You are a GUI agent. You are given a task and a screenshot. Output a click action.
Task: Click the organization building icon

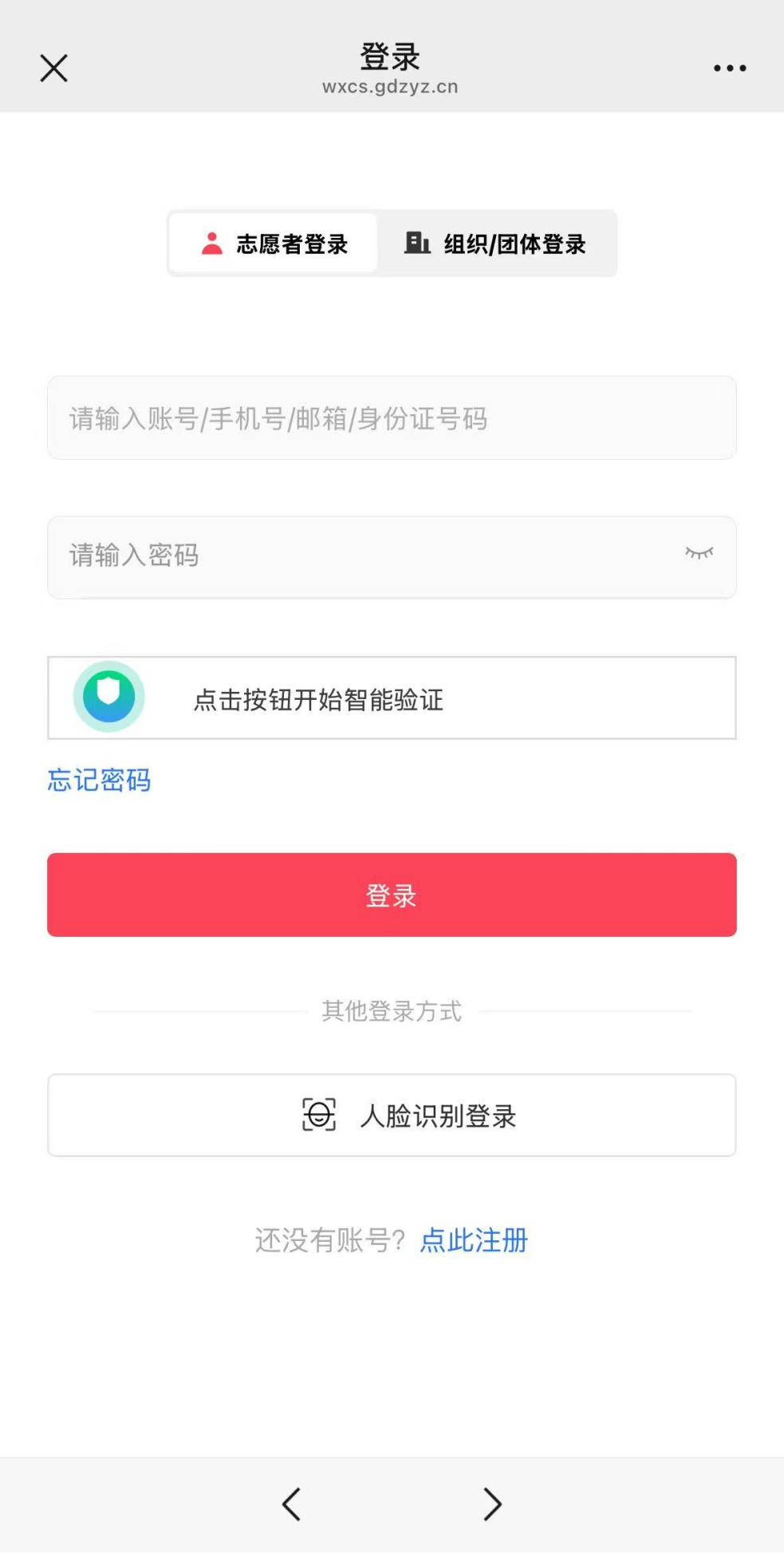point(417,243)
